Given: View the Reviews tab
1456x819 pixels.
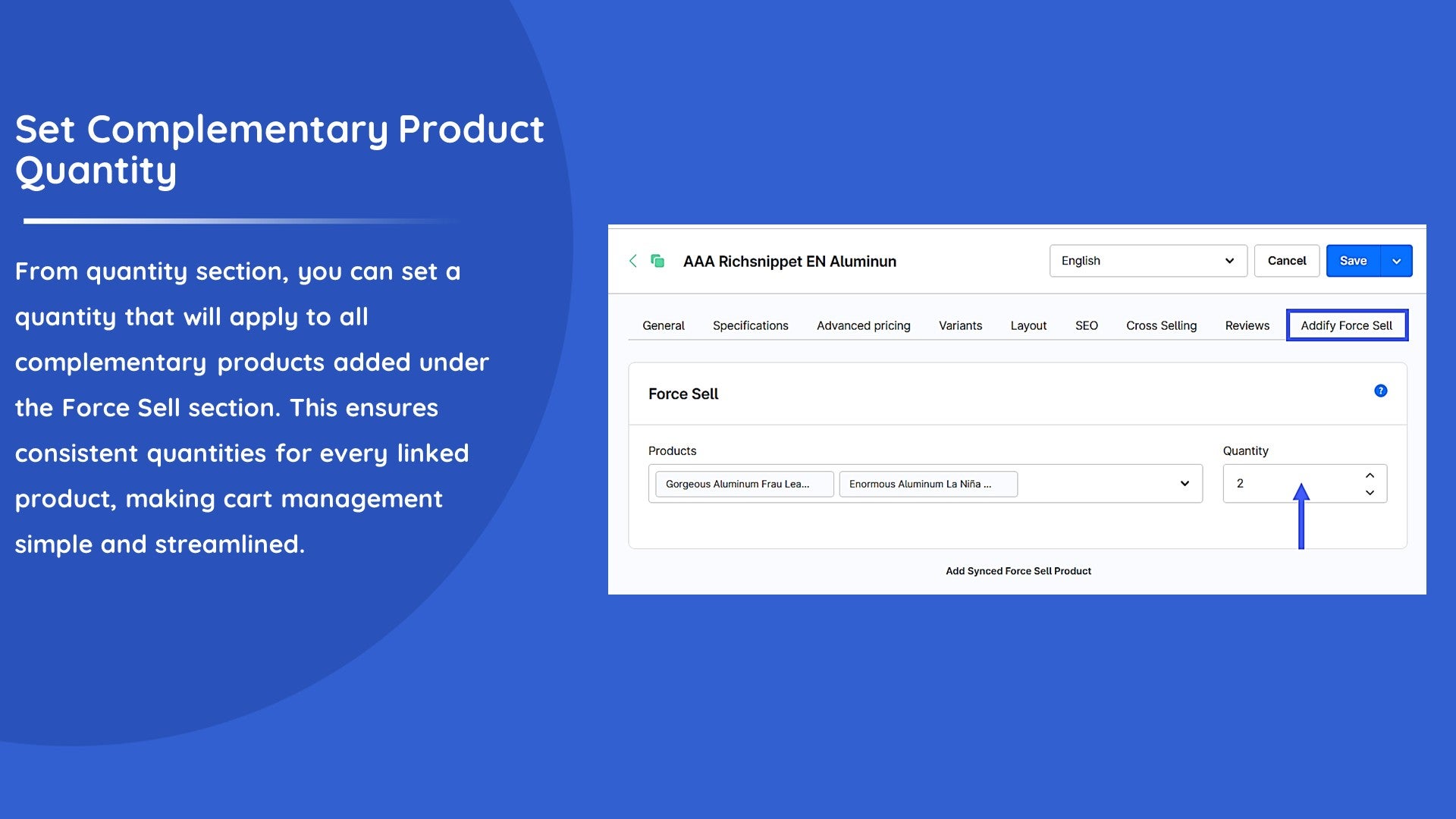Looking at the screenshot, I should [x=1247, y=325].
